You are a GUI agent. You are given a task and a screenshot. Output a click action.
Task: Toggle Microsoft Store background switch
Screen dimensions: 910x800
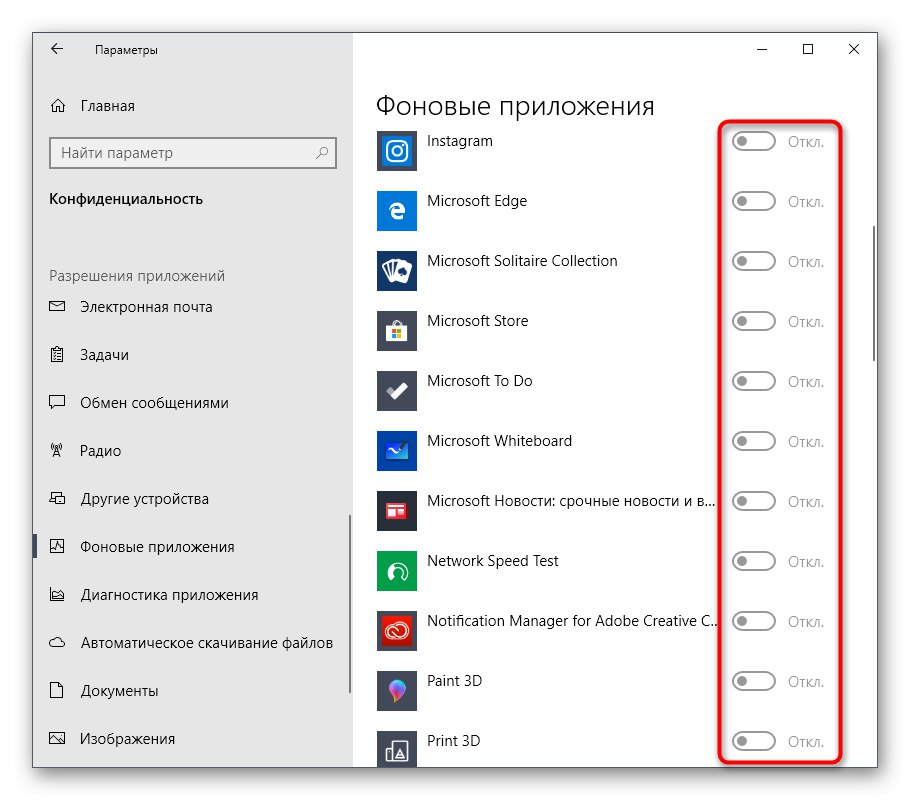tap(753, 321)
